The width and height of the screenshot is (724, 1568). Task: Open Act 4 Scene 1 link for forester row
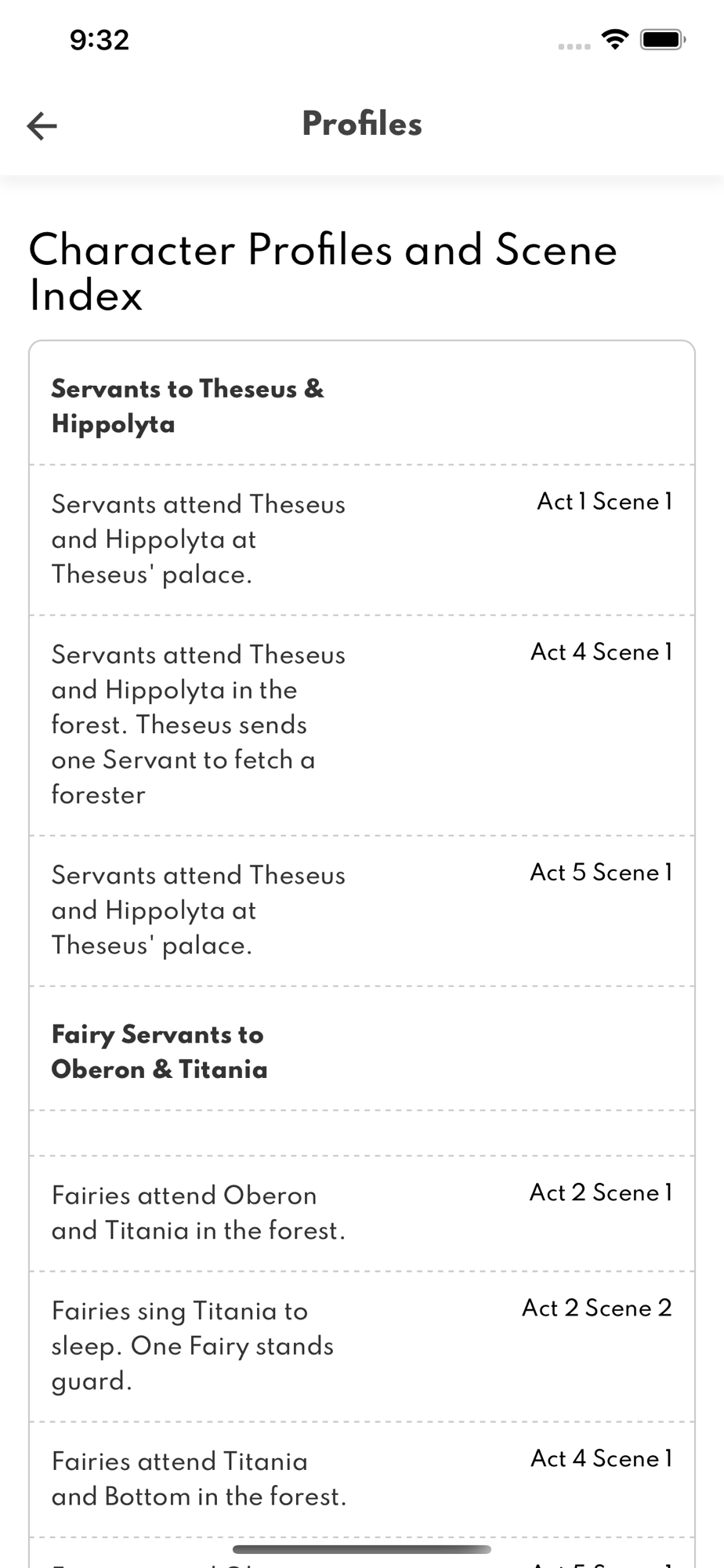(x=601, y=652)
